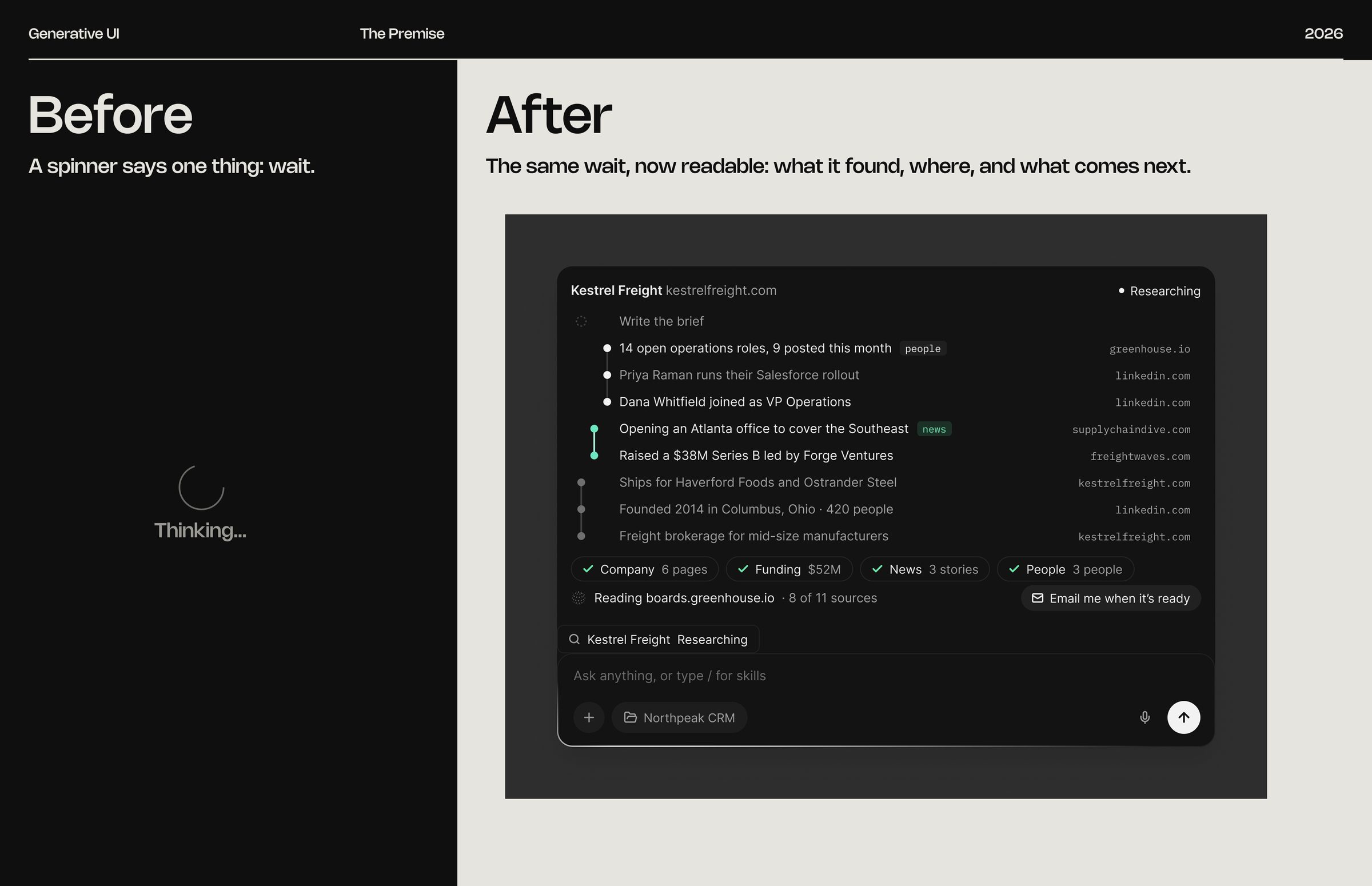
Task: Click the people tag
Action: [923, 349]
